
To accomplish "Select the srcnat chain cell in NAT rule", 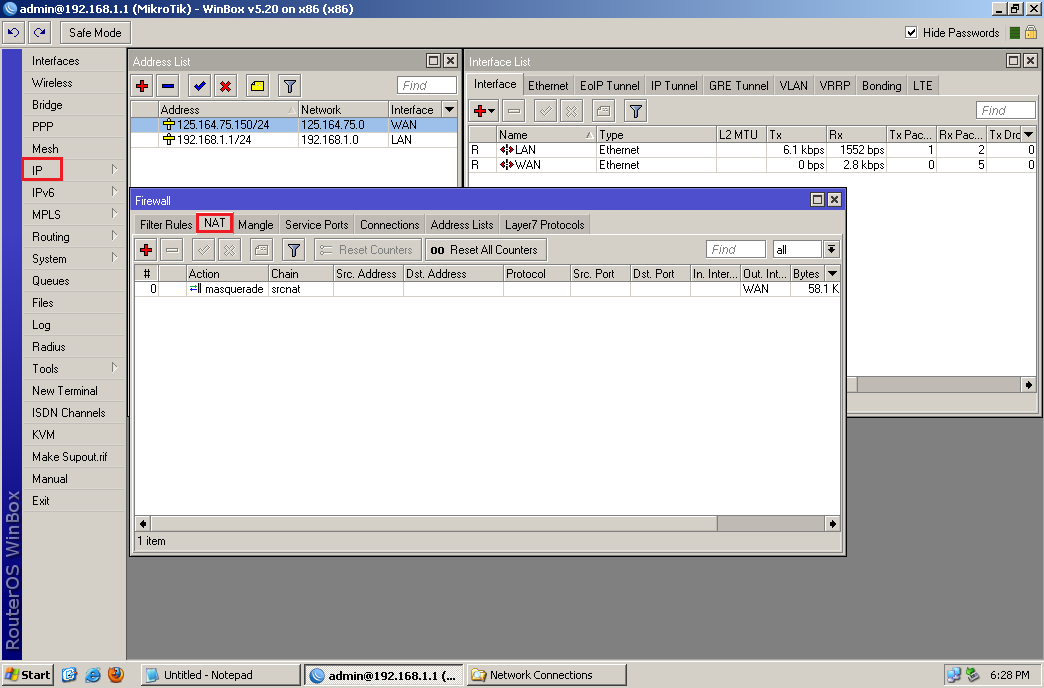I will coord(300,289).
